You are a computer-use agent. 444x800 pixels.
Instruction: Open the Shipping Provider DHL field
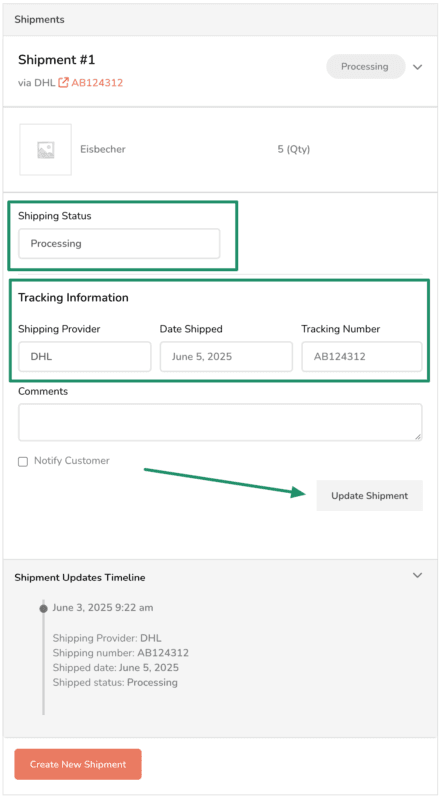point(85,357)
